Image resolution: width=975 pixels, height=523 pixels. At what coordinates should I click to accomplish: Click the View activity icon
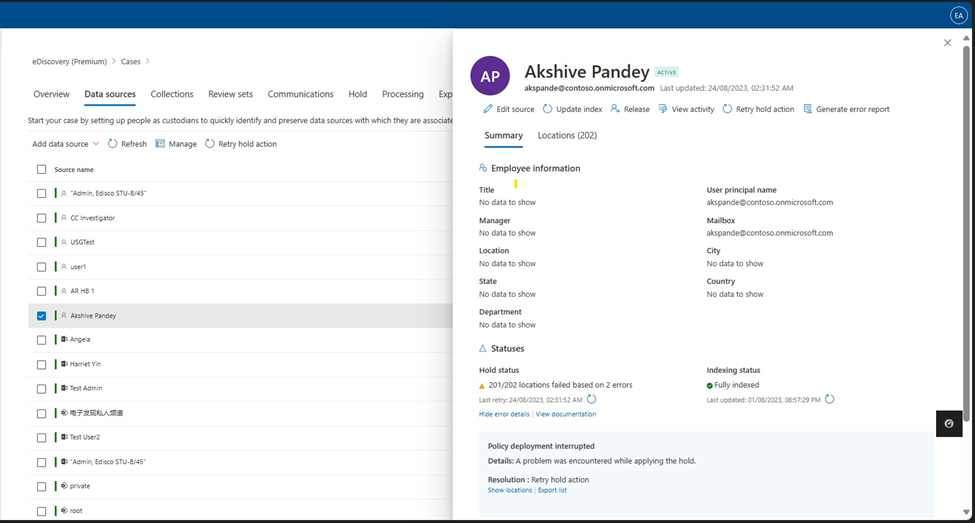click(663, 109)
